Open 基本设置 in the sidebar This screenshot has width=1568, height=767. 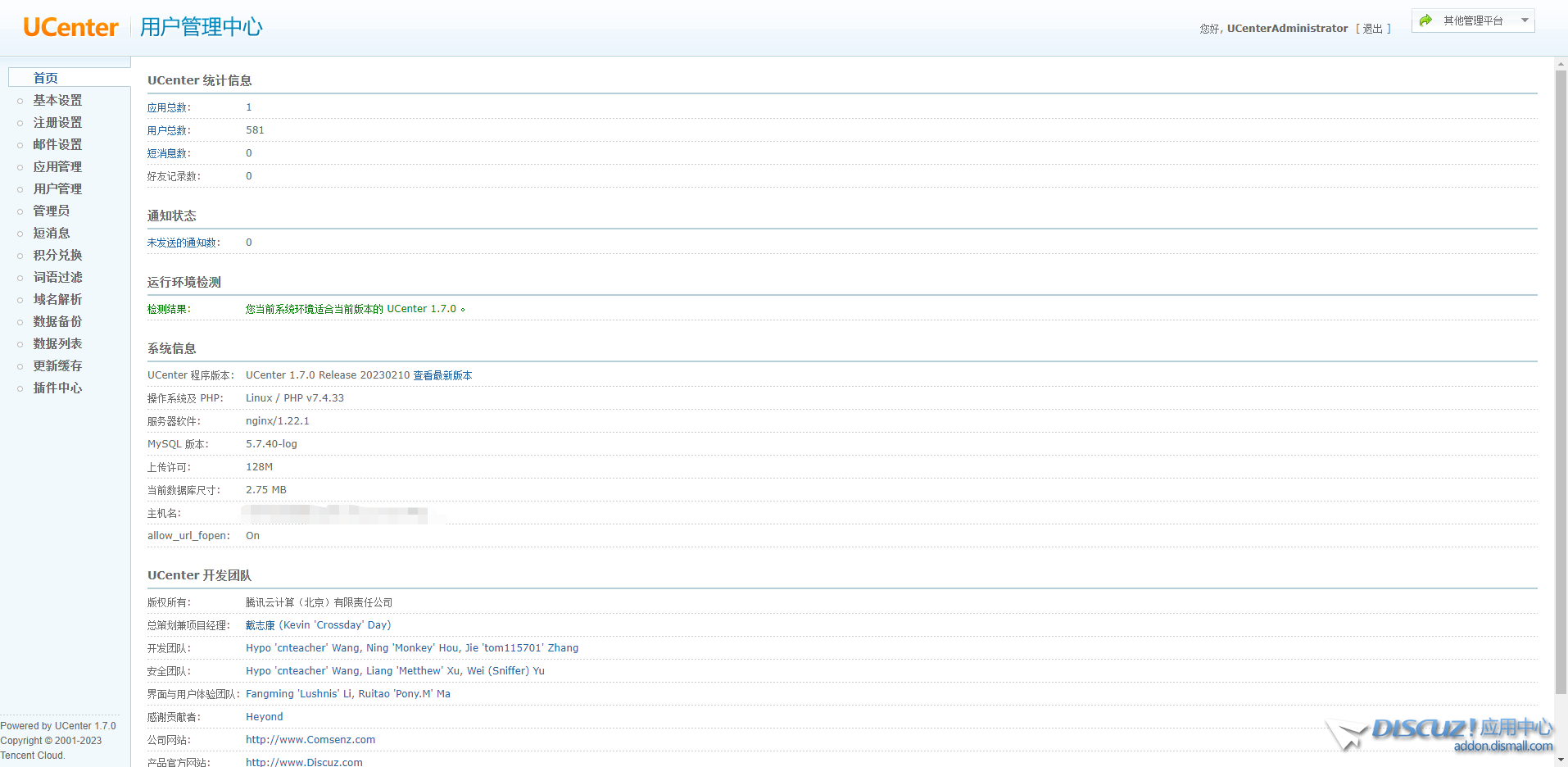click(57, 100)
